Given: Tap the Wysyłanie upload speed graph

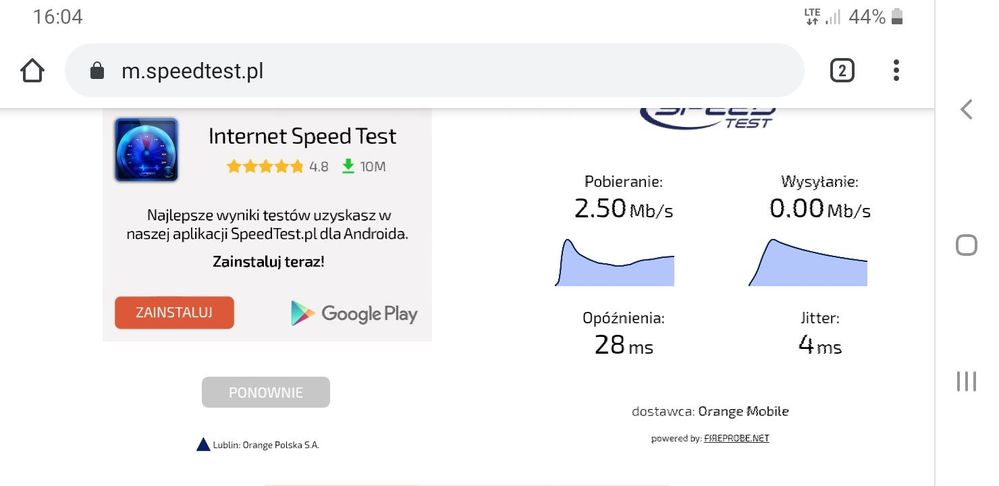Looking at the screenshot, I should click(x=807, y=262).
